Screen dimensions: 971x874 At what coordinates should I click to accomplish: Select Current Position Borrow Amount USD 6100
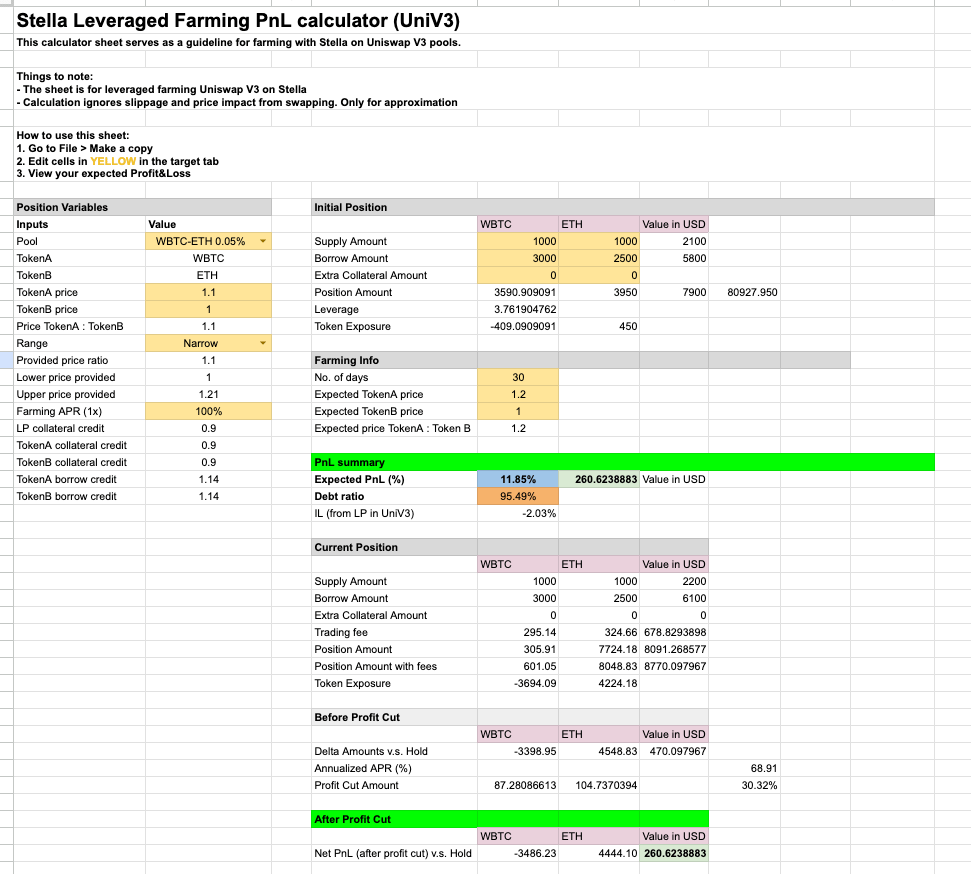[x=674, y=598]
